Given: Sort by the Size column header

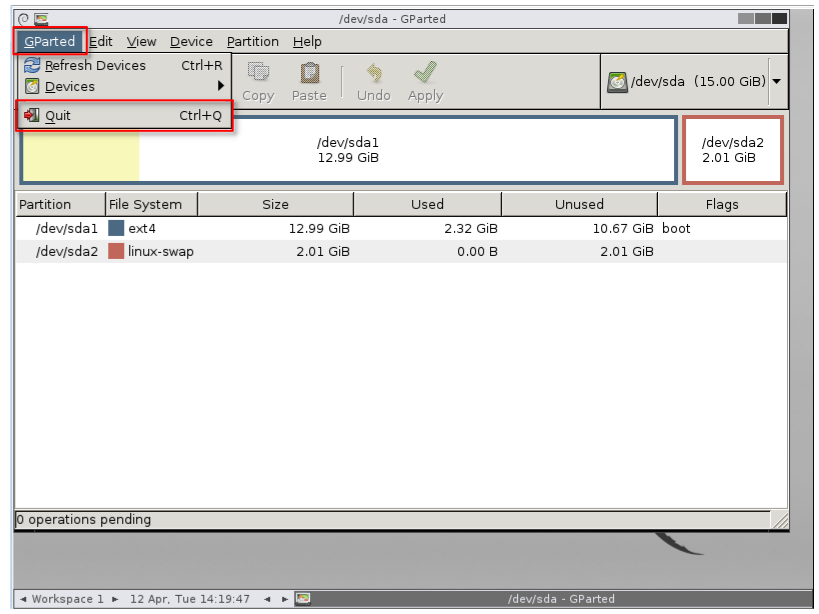Looking at the screenshot, I should click(276, 204).
